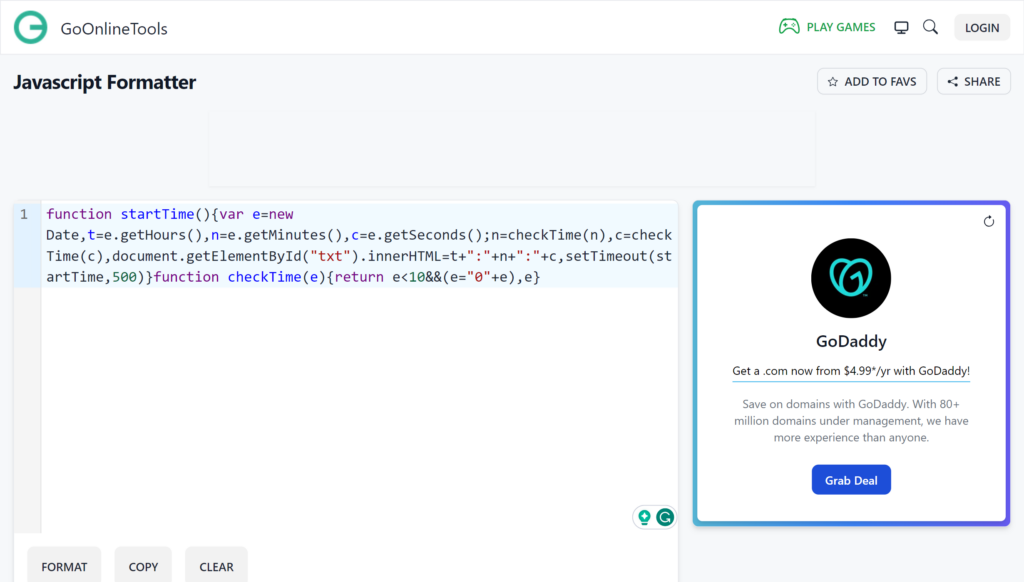Screen dimensions: 1024x582
Task: Open the Grammarly G widget
Action: [x=664, y=517]
